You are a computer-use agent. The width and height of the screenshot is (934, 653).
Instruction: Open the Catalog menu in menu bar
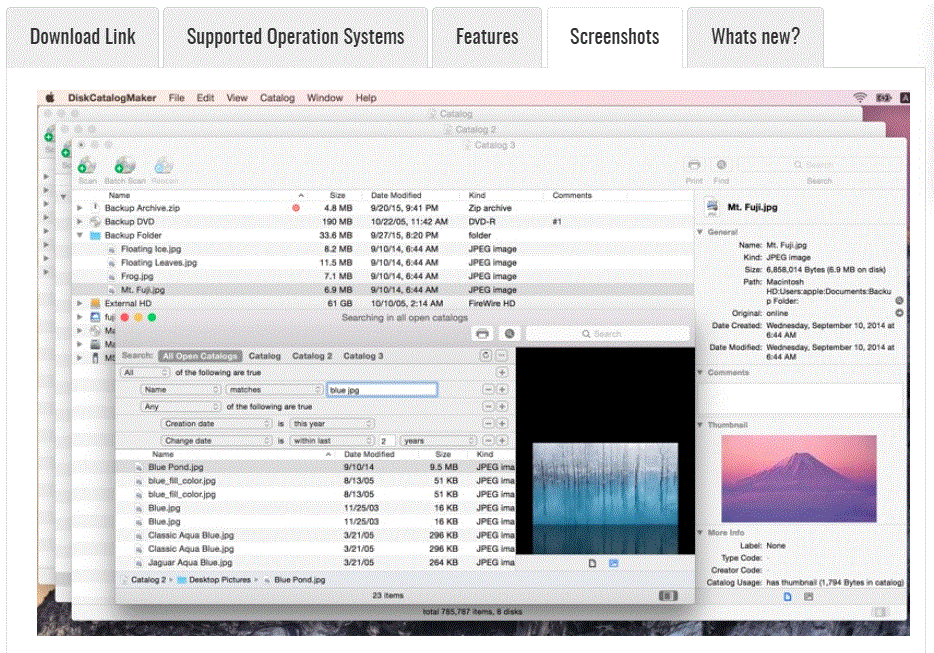pyautogui.click(x=277, y=98)
